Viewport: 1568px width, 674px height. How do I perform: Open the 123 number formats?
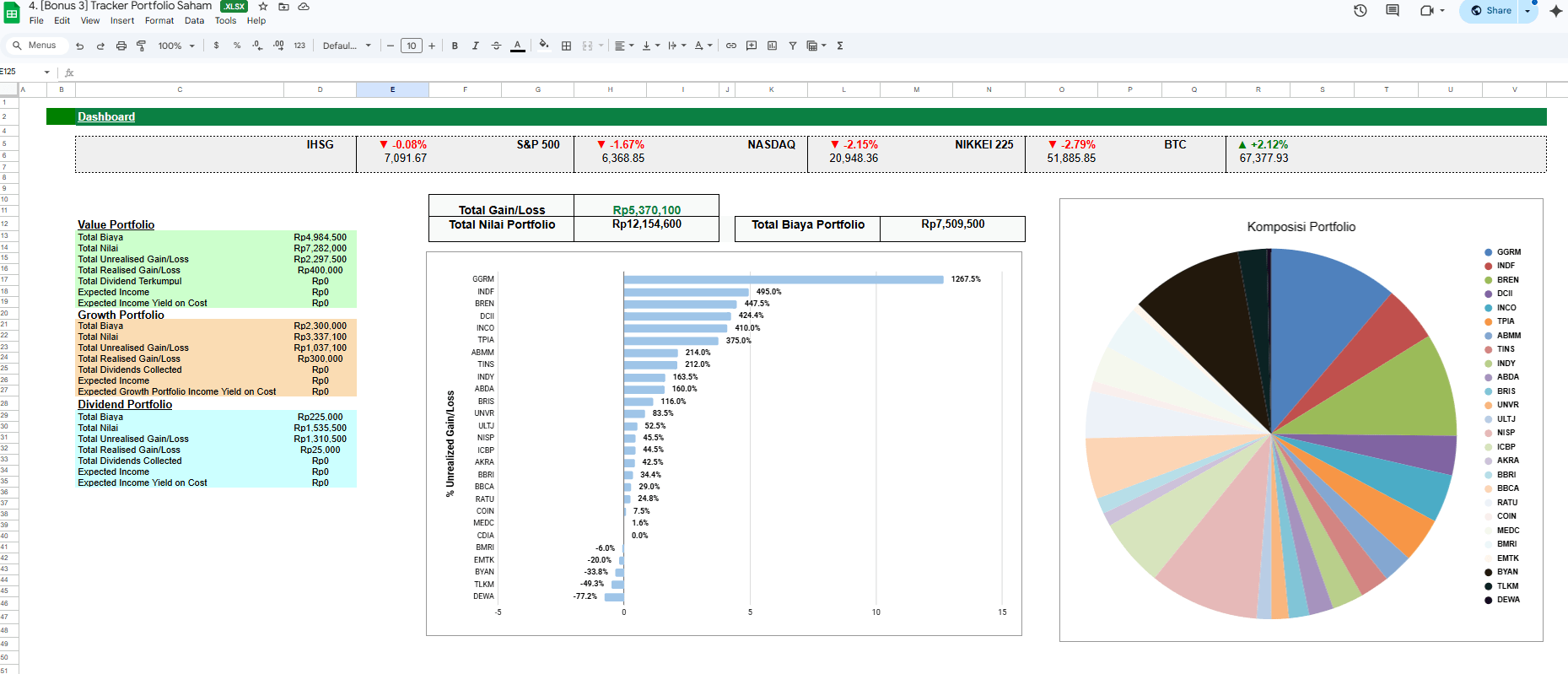tap(299, 46)
